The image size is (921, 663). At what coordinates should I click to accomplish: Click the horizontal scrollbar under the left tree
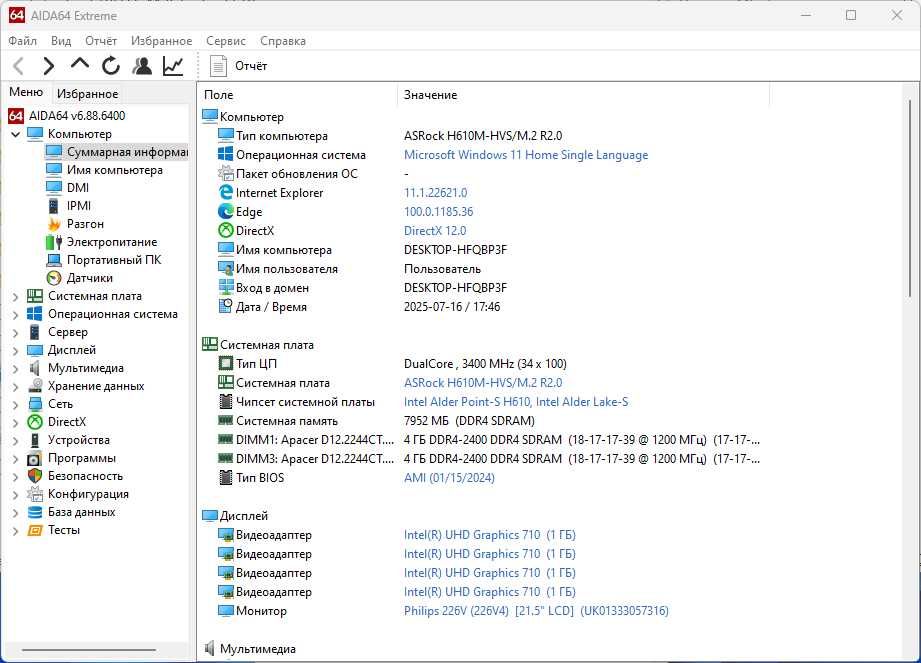point(89,649)
